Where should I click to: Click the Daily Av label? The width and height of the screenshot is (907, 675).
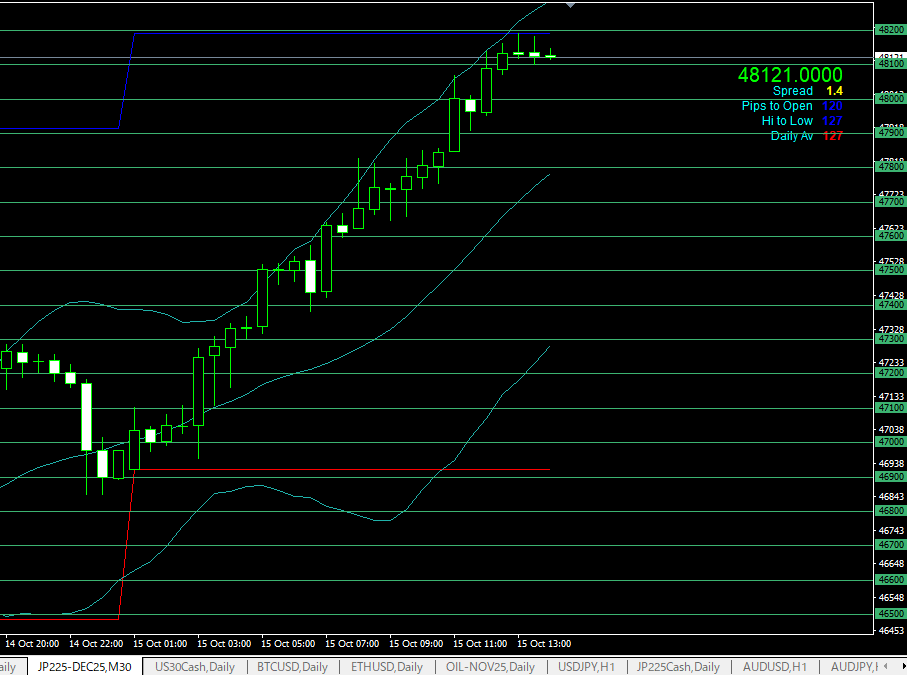click(x=791, y=136)
